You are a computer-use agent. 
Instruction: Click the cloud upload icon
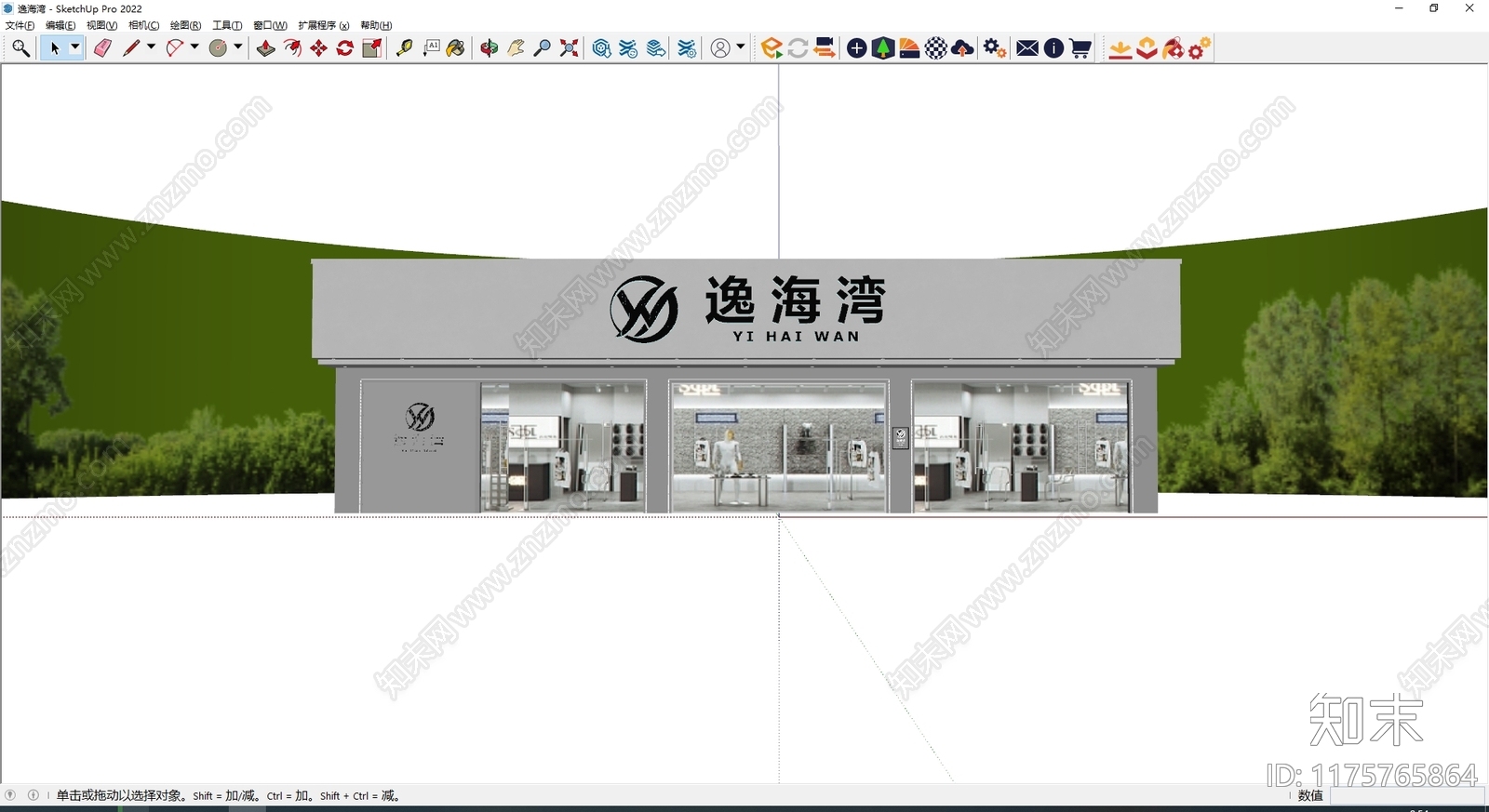pyautogui.click(x=963, y=48)
